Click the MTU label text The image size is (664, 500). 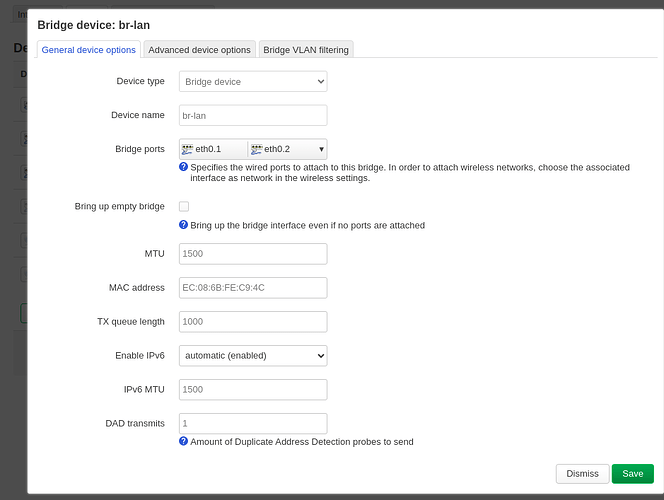click(154, 254)
